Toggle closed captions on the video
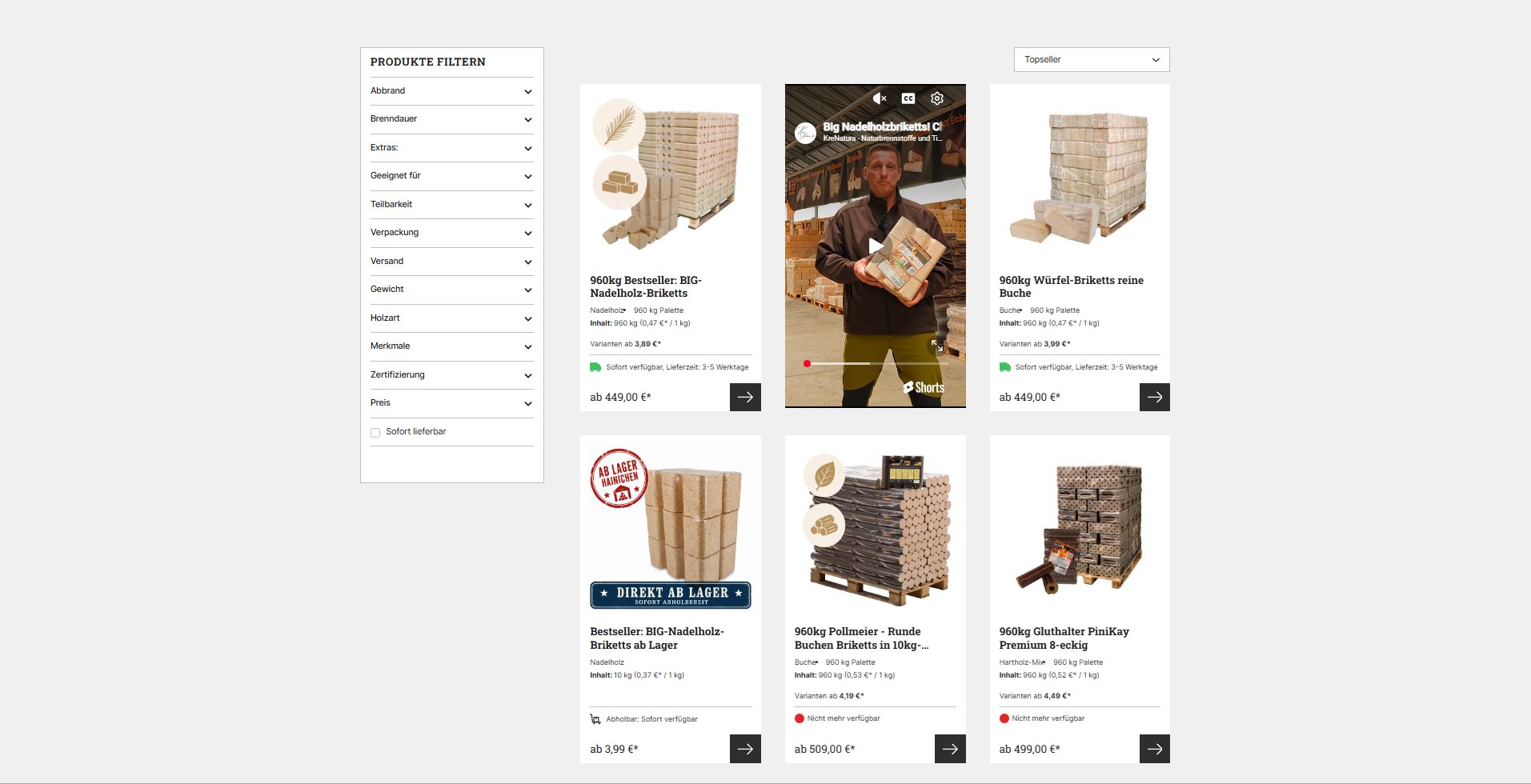The height and width of the screenshot is (784, 1531). pos(908,98)
